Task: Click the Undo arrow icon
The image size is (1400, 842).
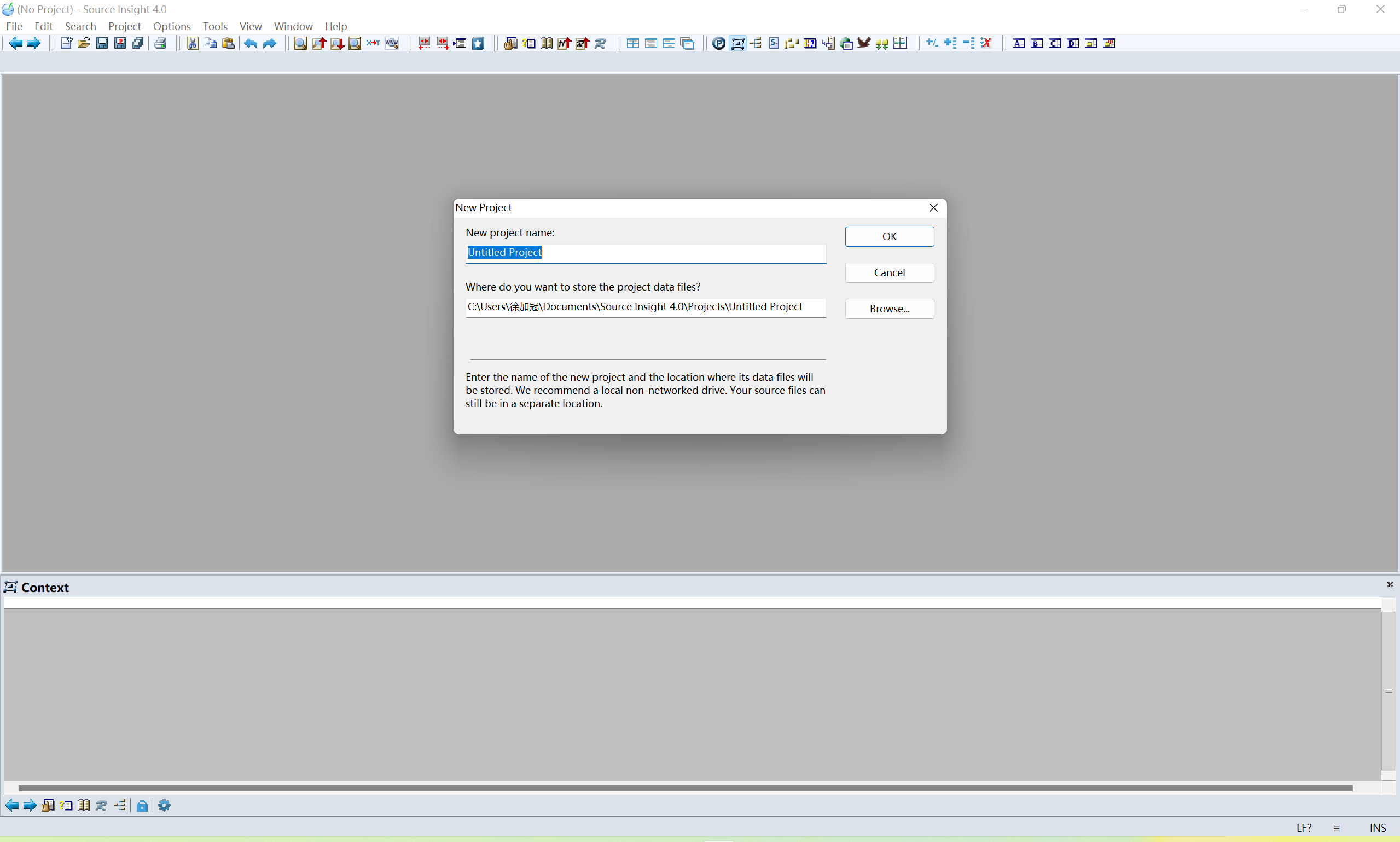Action: point(251,43)
